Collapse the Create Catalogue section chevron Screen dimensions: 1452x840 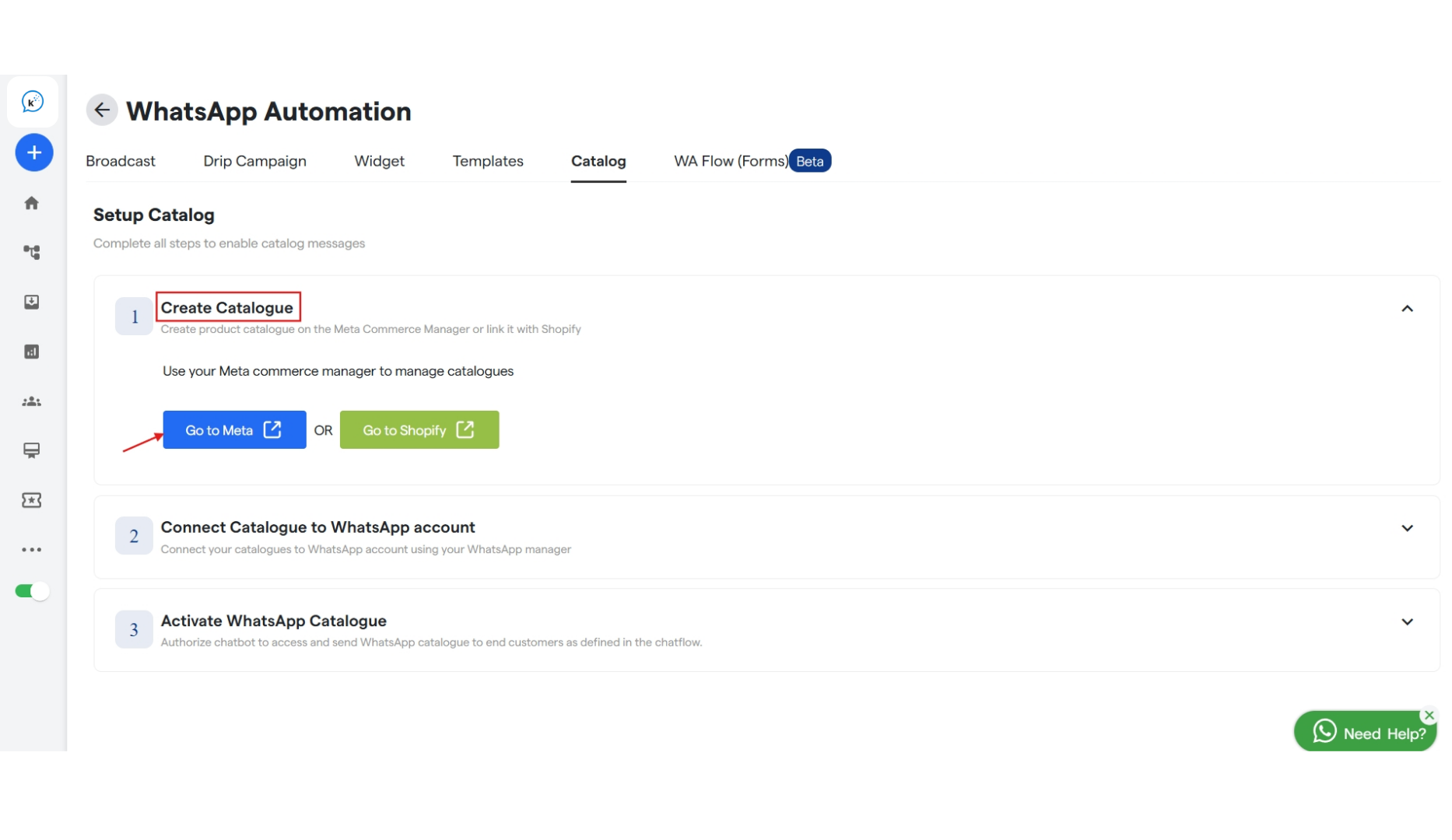1407,309
